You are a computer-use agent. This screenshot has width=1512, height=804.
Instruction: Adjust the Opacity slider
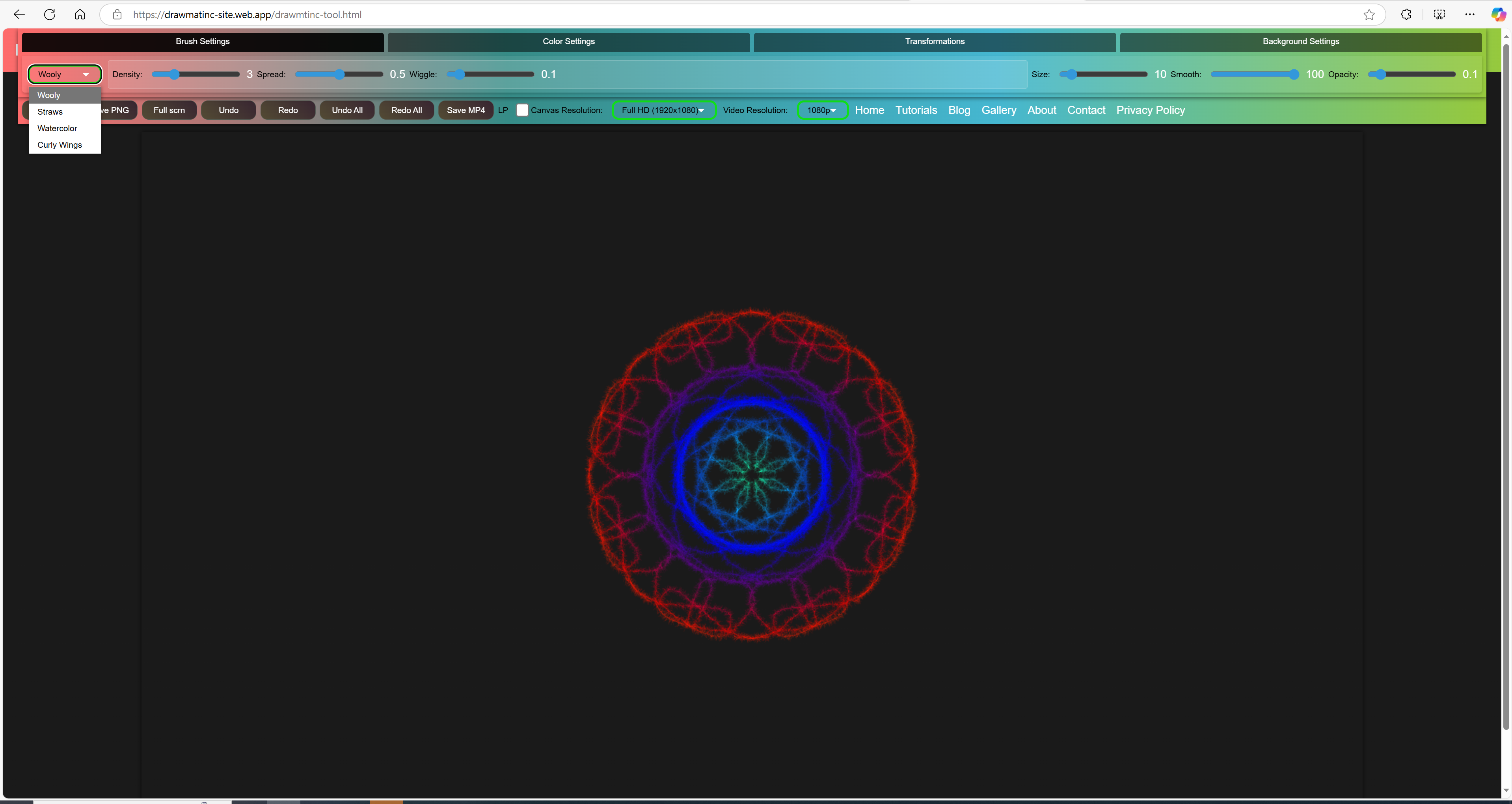pos(1411,74)
